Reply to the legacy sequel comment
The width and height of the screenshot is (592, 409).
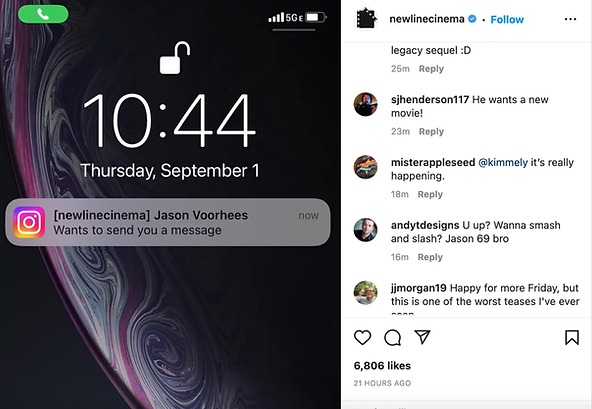[x=431, y=69]
